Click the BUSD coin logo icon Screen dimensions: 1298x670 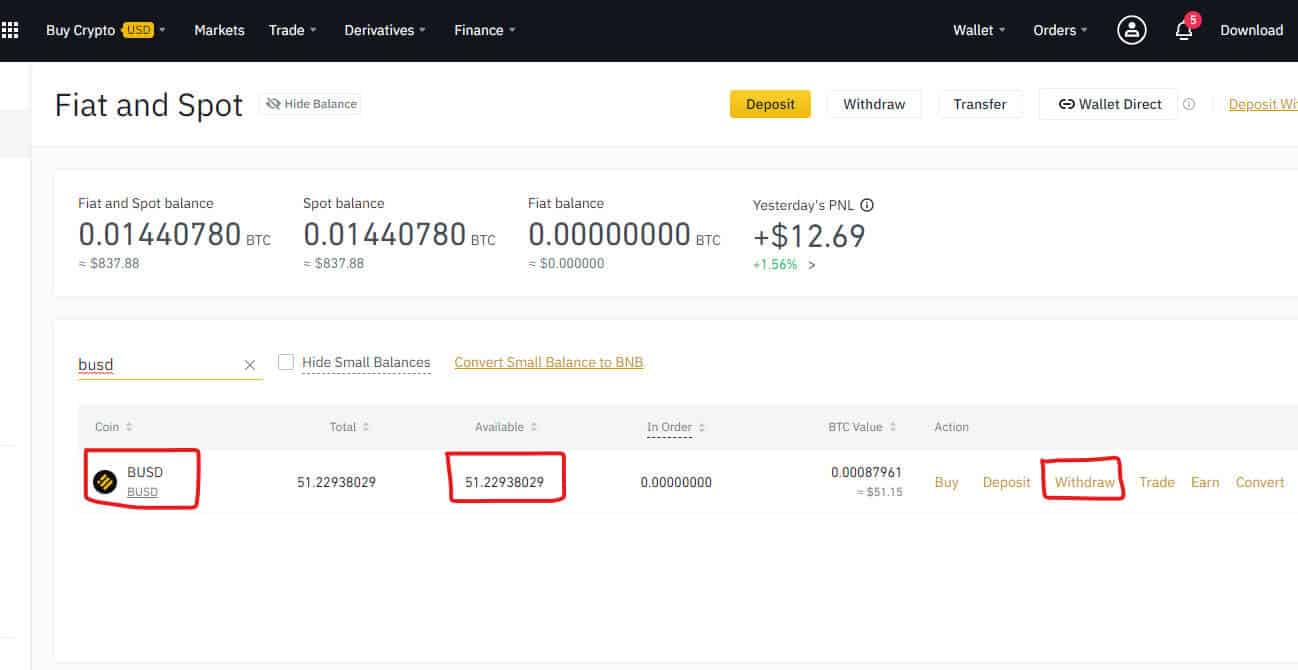105,482
